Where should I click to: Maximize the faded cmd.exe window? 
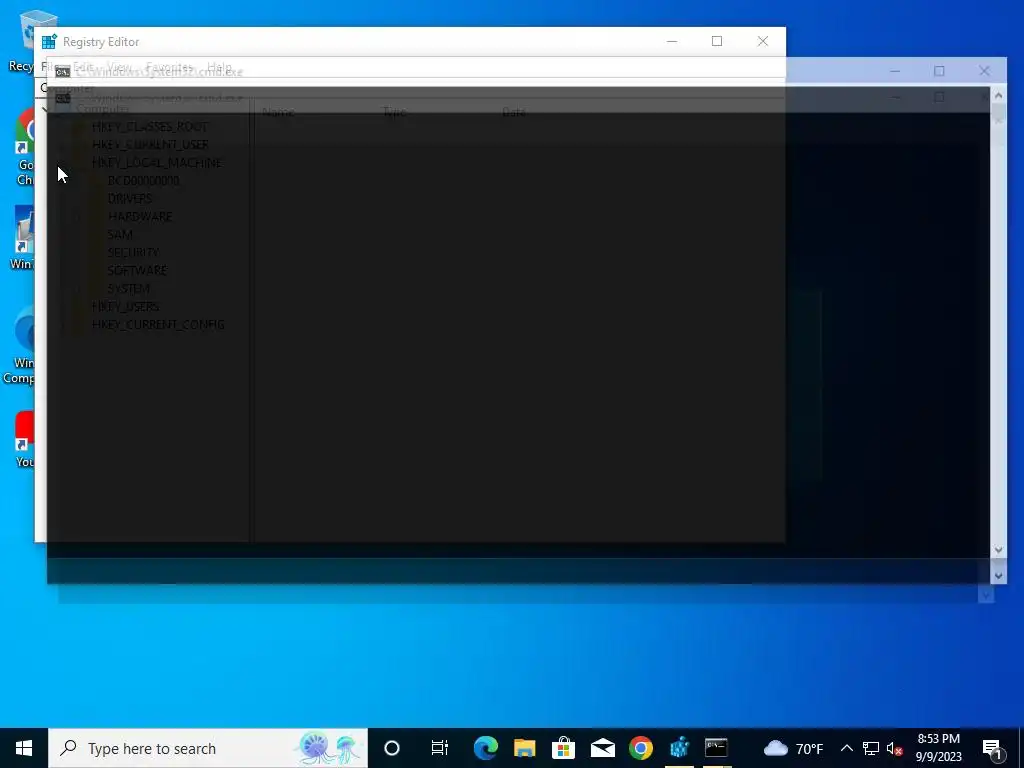[939, 71]
